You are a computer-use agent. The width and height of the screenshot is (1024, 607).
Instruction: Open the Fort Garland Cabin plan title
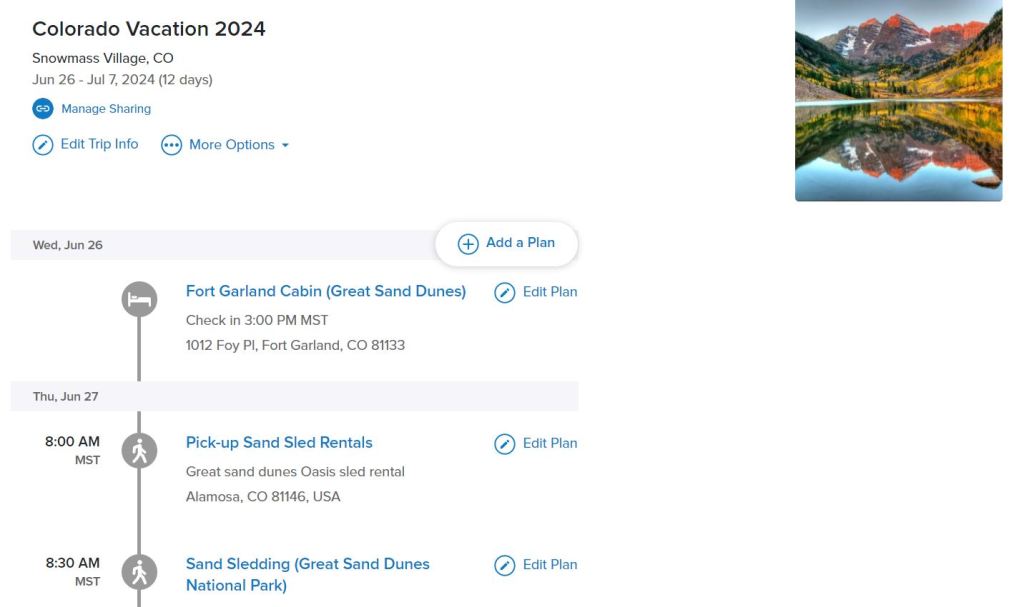click(x=325, y=291)
